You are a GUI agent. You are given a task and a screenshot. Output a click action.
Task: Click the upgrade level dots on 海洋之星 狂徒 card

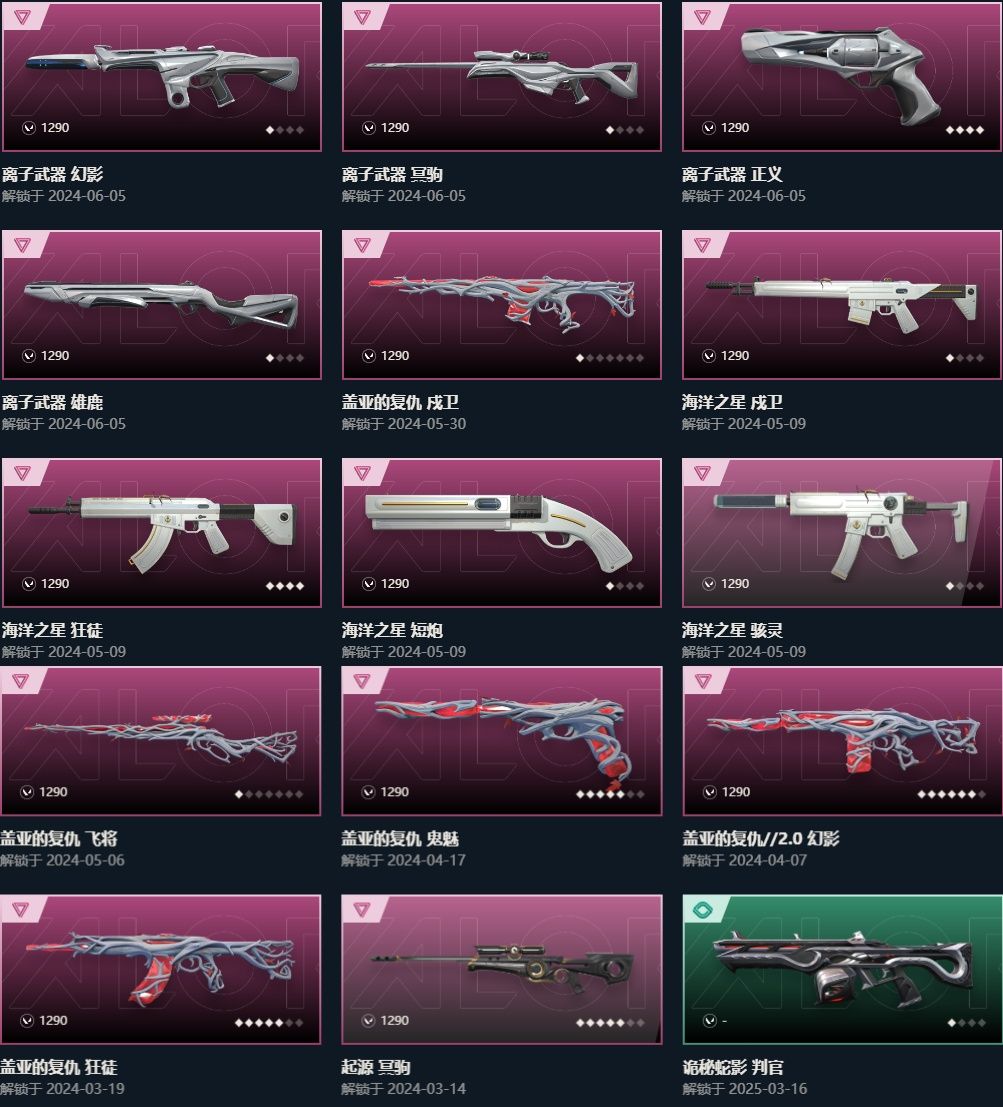tap(284, 586)
